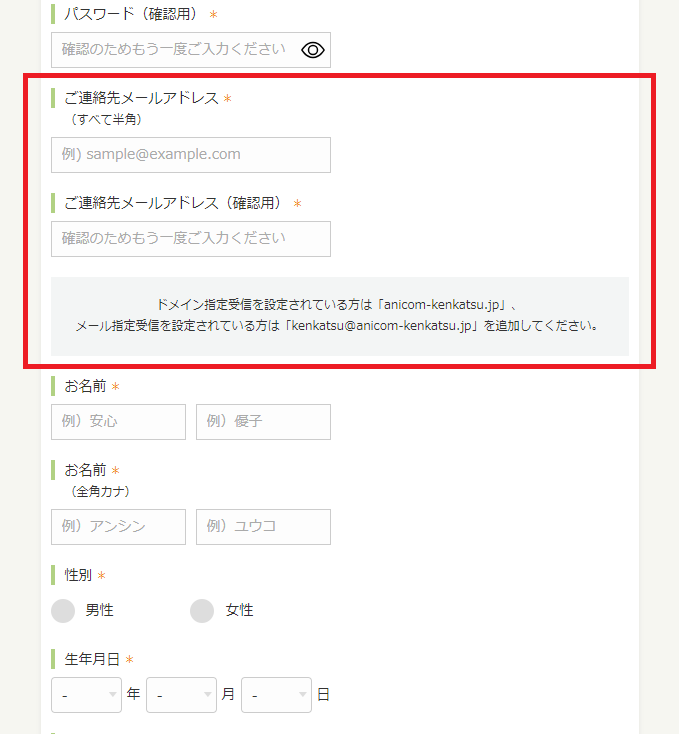This screenshot has height=734, width=679.
Task: Click the ご連絡先メールアドレス（確認用） label
Action: point(174,203)
